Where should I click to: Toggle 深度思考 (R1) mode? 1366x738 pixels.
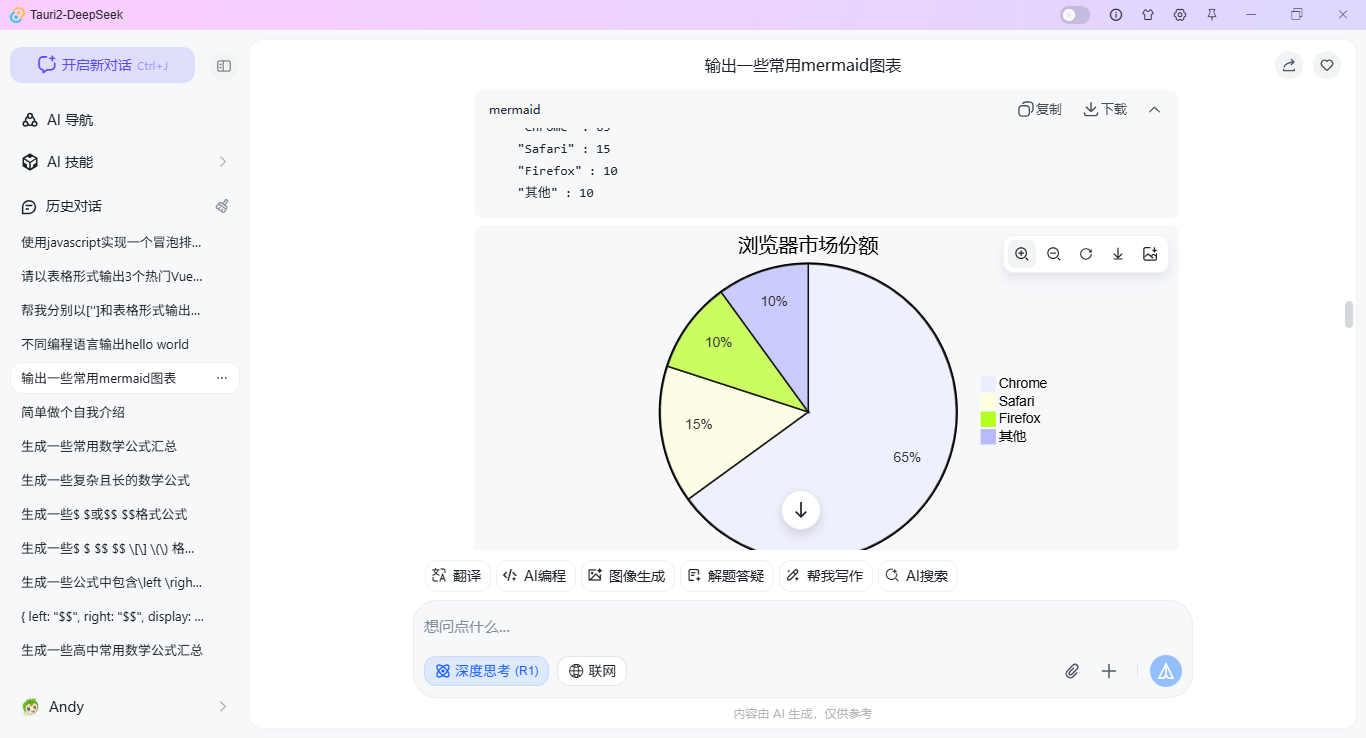coord(487,671)
